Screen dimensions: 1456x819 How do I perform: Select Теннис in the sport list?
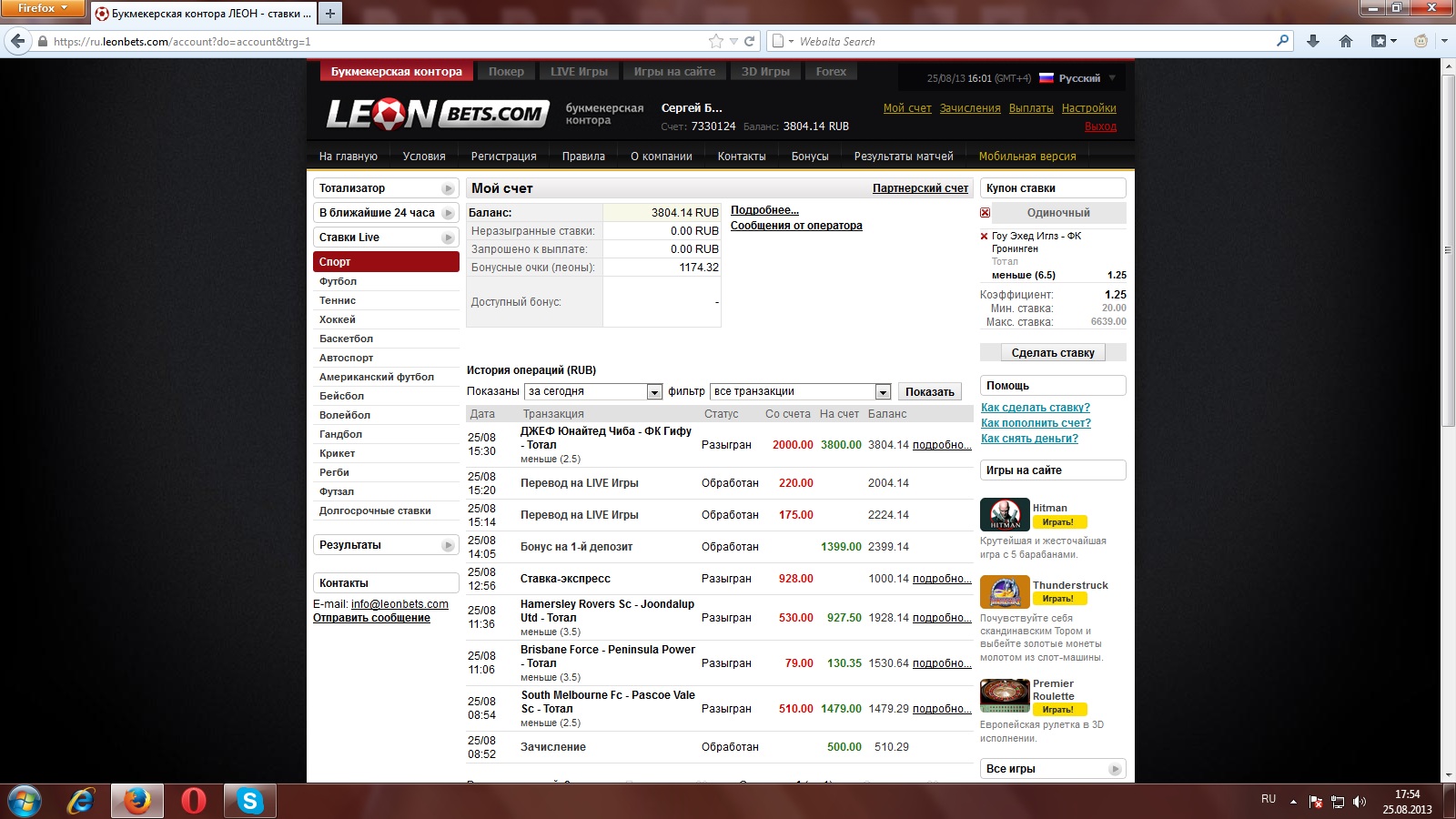click(338, 300)
